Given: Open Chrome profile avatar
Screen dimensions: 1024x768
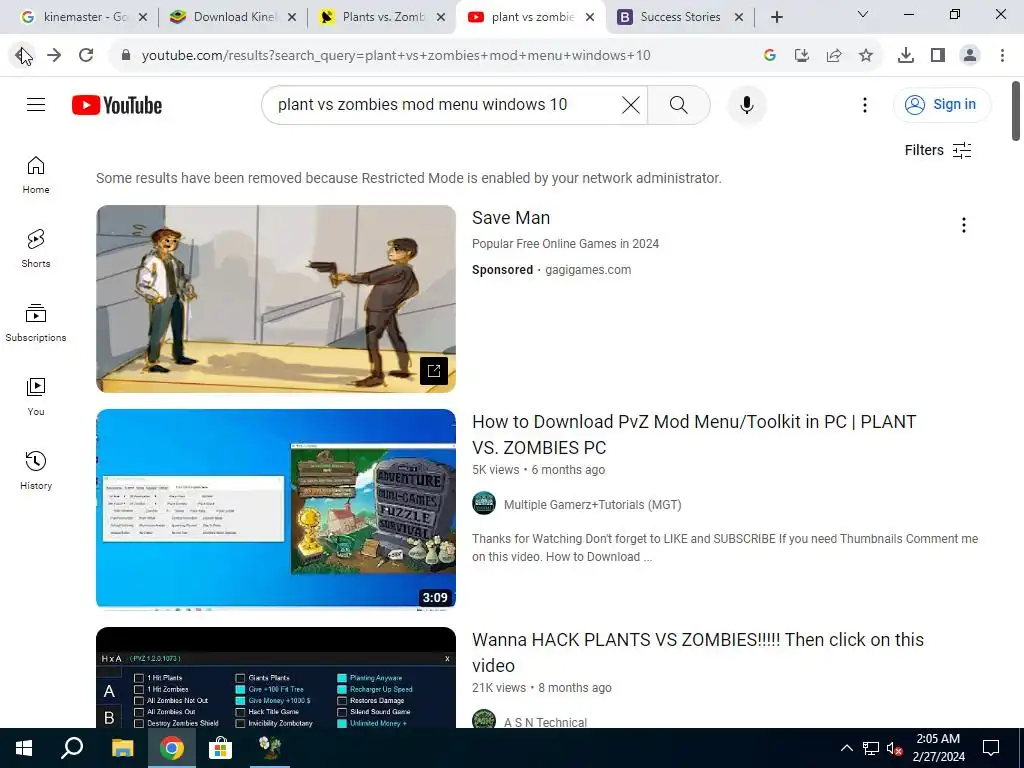Looking at the screenshot, I should (x=970, y=56).
